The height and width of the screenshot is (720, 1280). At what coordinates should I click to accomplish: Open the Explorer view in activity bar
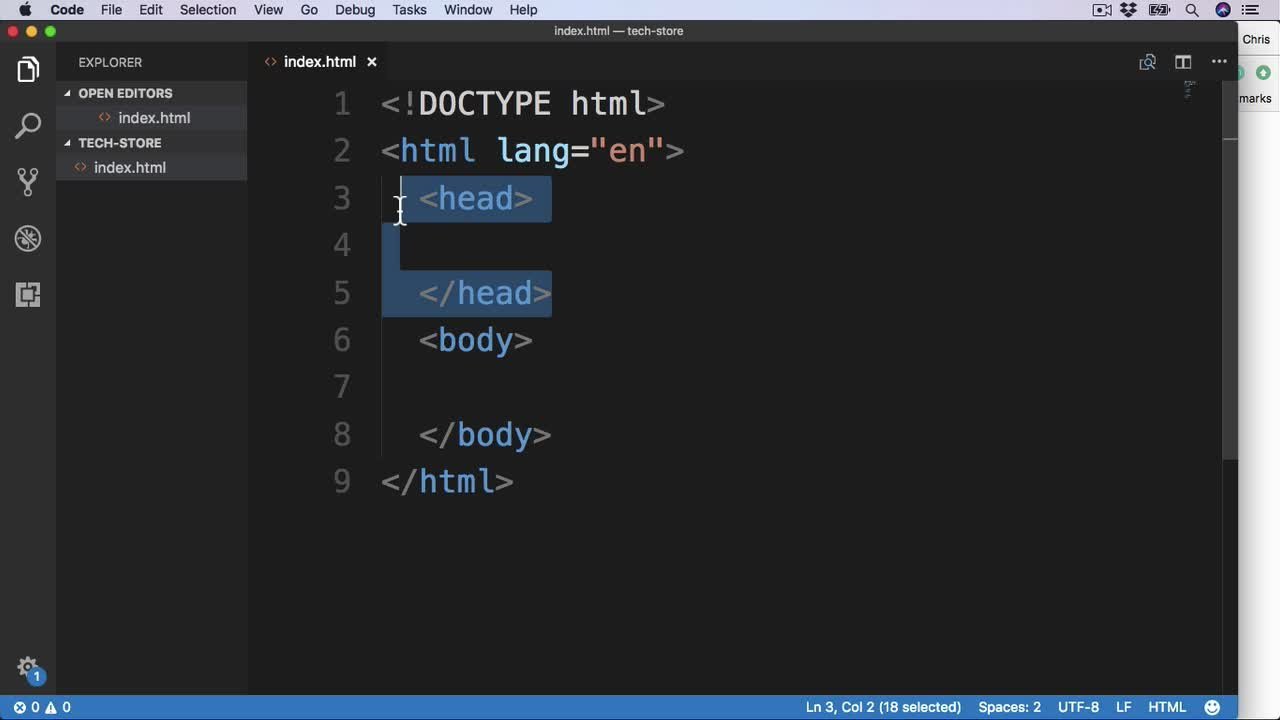pyautogui.click(x=28, y=70)
